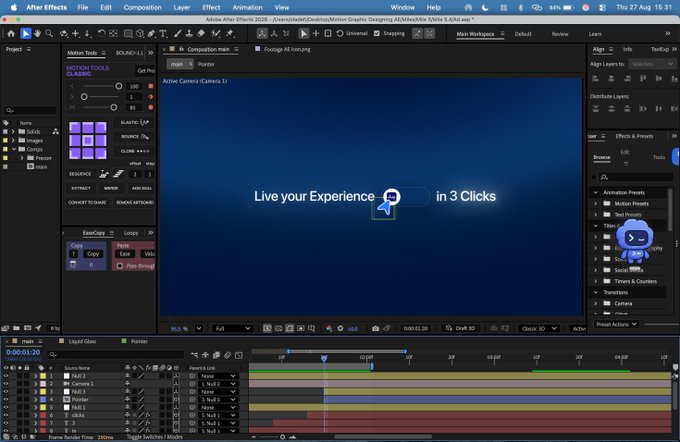The width and height of the screenshot is (680, 442).
Task: Toggle Draft 3D mode
Action: pyautogui.click(x=461, y=328)
